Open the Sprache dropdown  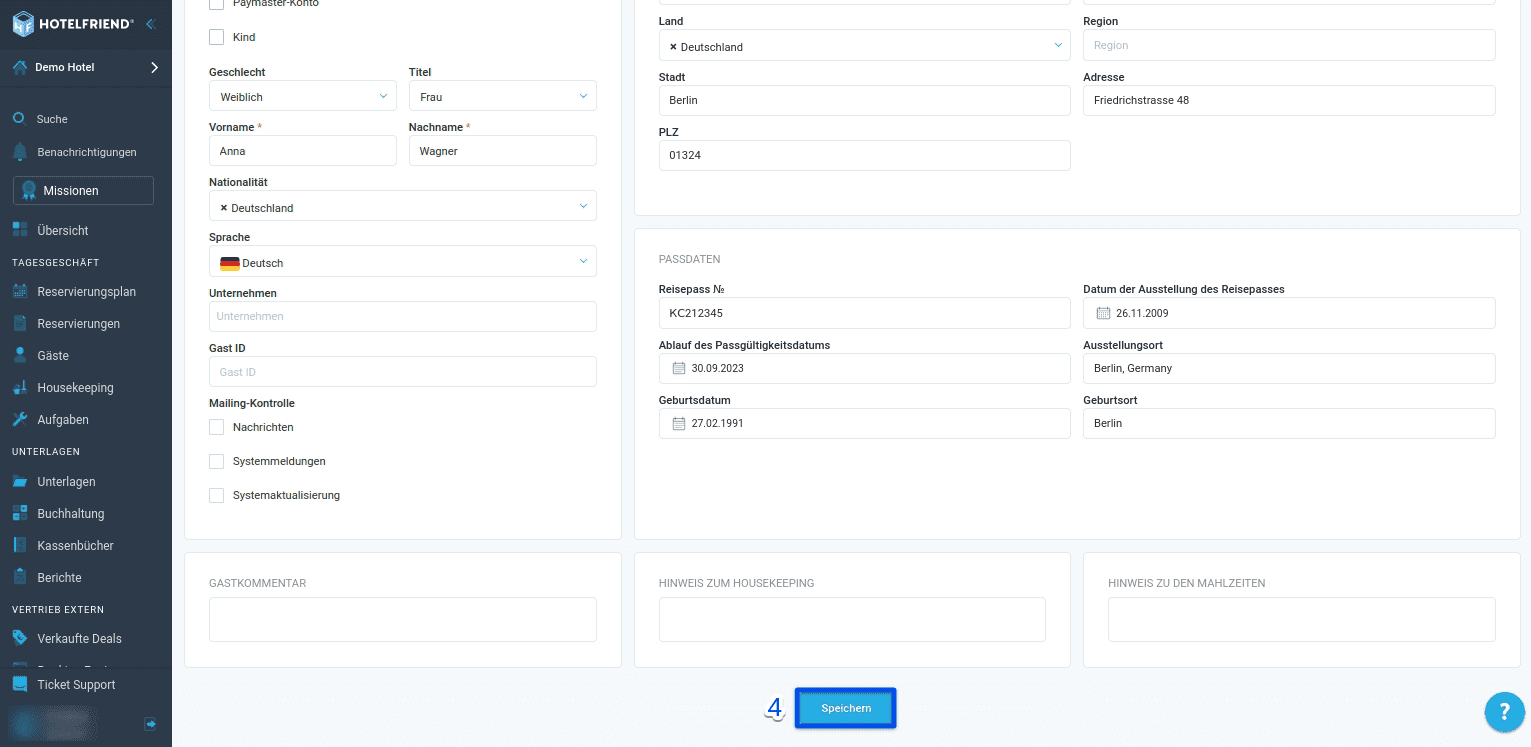(x=403, y=261)
